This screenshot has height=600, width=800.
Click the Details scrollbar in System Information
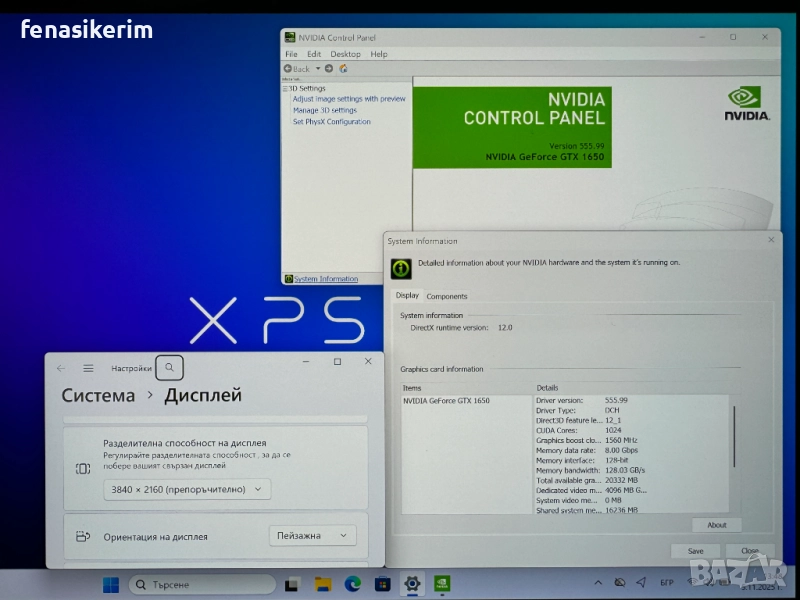(x=734, y=436)
